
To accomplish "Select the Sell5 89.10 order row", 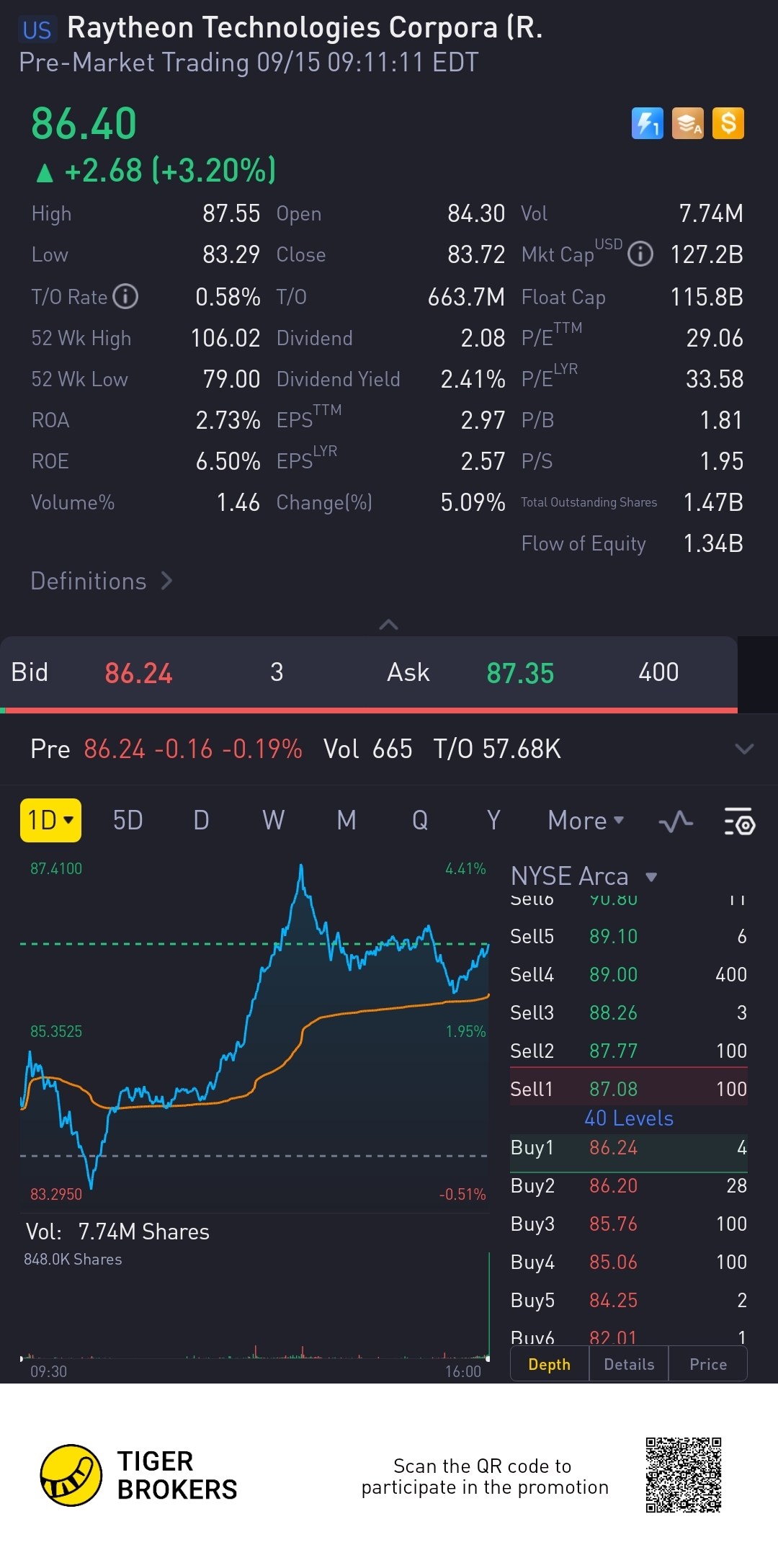I will pyautogui.click(x=629, y=935).
